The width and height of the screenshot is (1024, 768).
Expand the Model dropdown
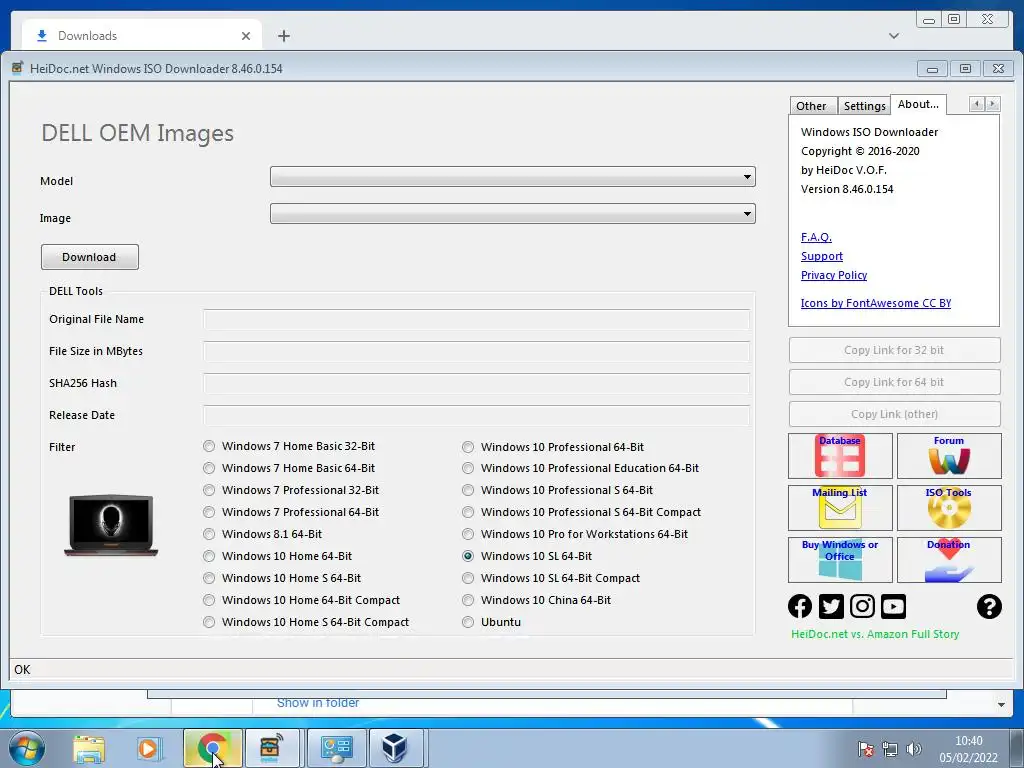pos(747,177)
